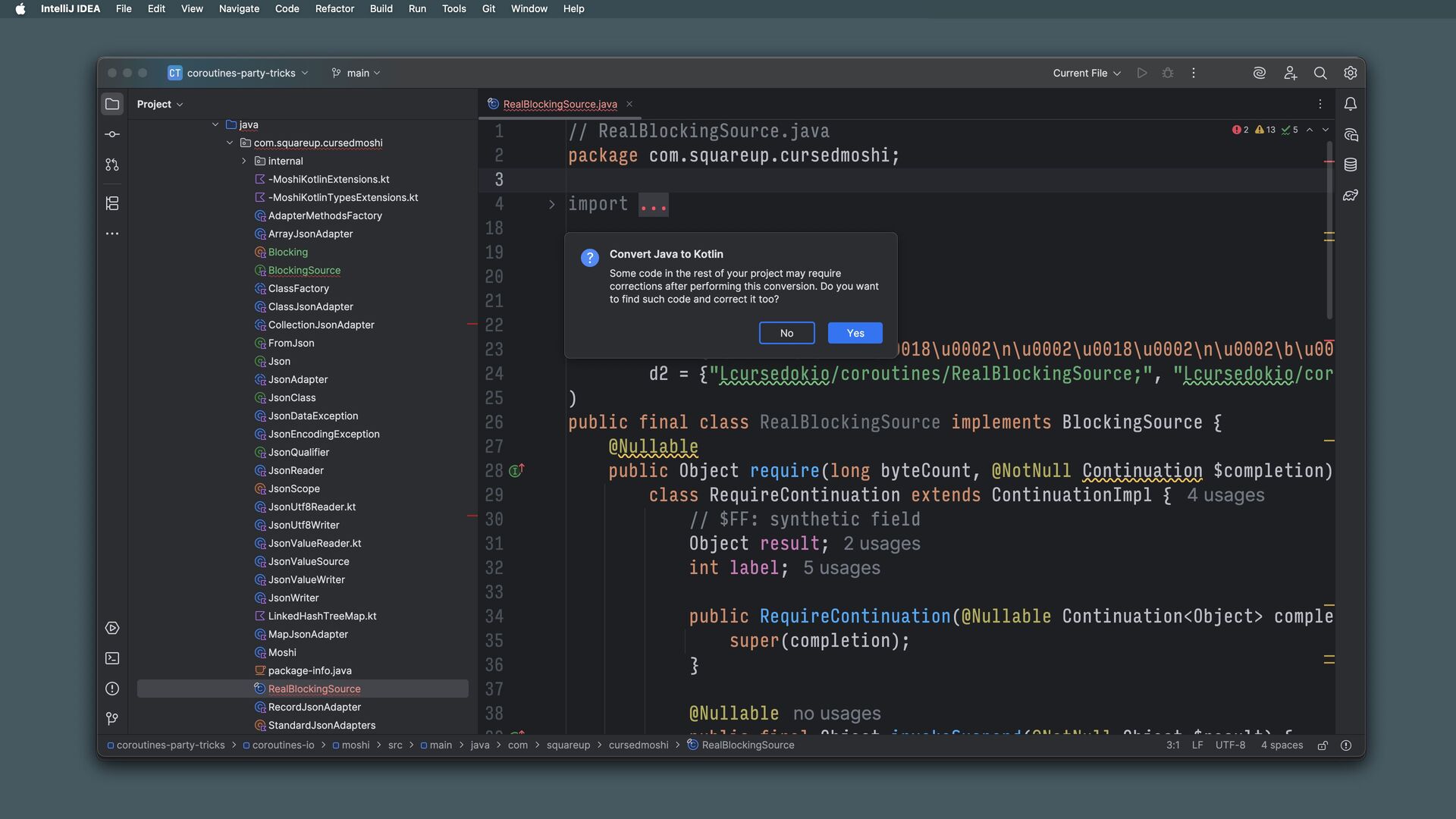Viewport: 1456px width, 819px height.
Task: Open editor tab options menu icon
Action: tap(1320, 104)
